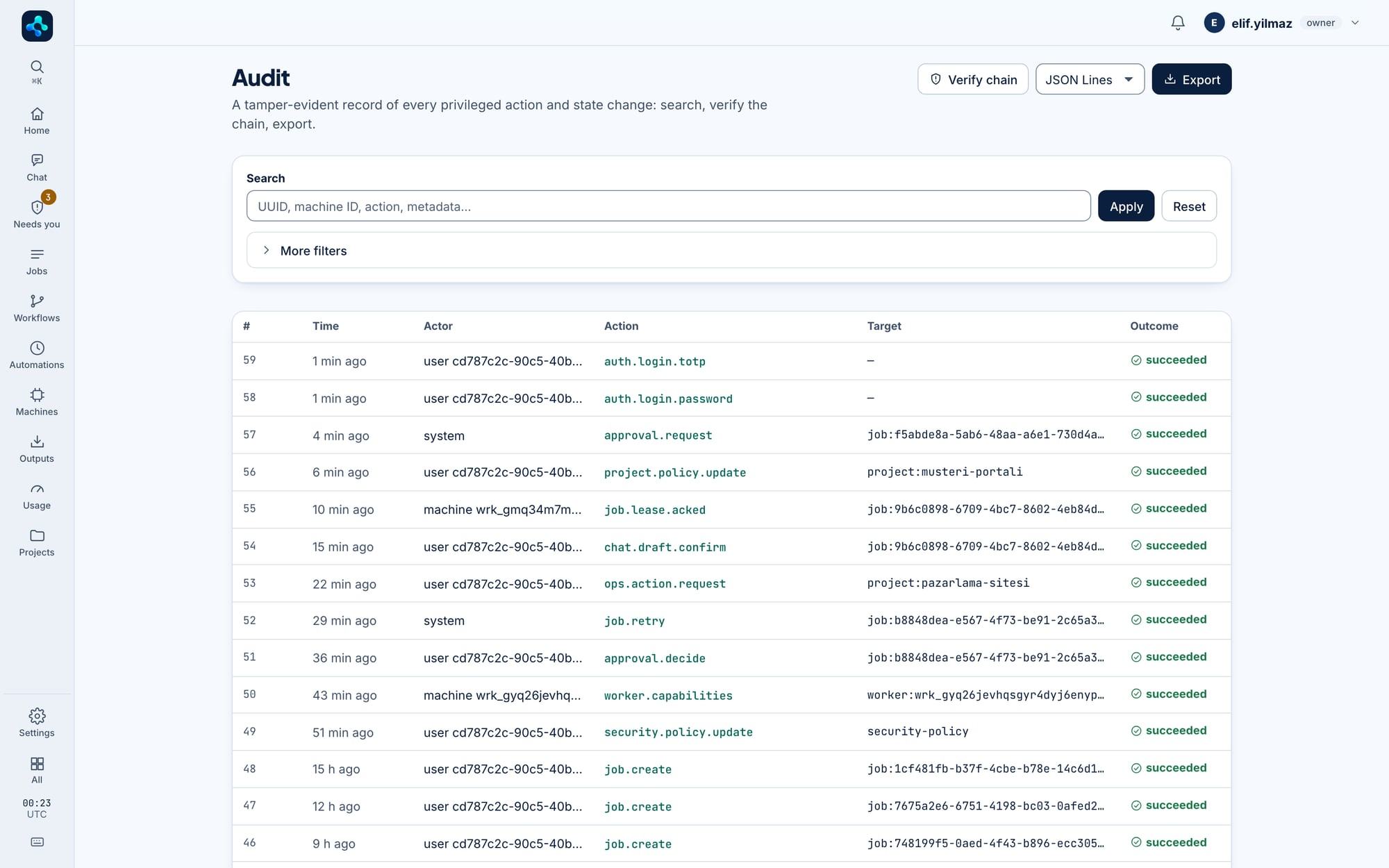Click the auth.login.password action
The image size is (1389, 868).
pyautogui.click(x=668, y=399)
